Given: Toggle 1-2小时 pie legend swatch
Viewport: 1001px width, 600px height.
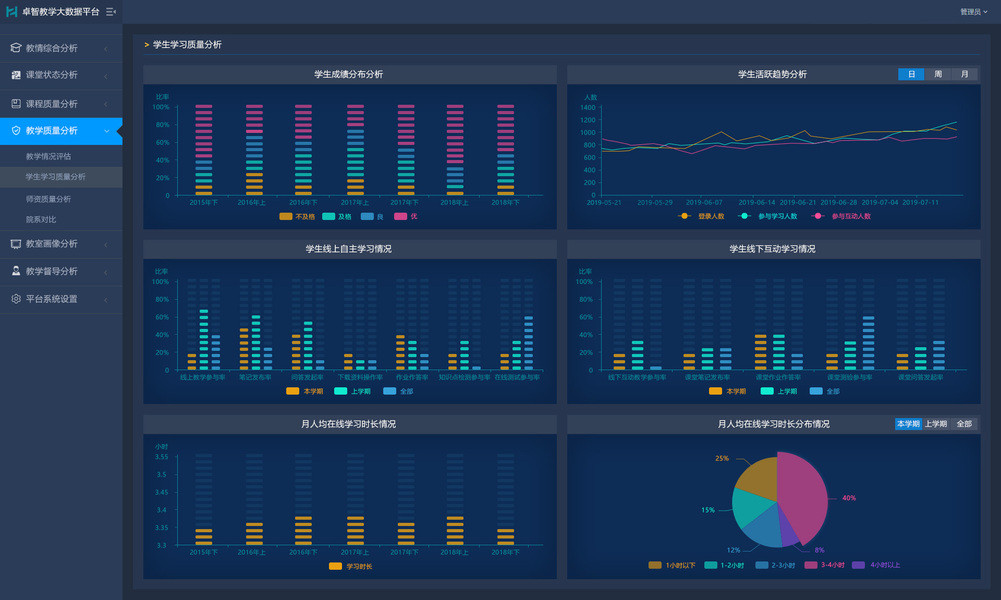Looking at the screenshot, I should click(x=711, y=565).
